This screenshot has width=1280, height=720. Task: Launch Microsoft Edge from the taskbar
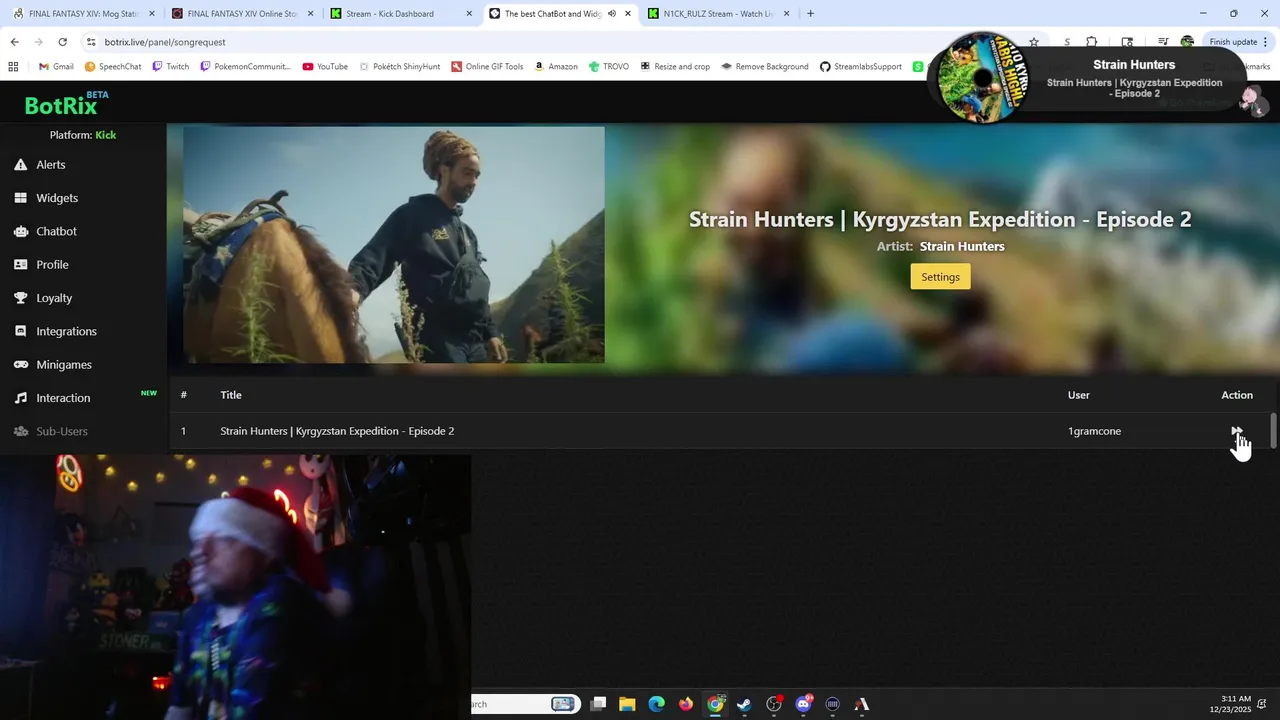(656, 704)
